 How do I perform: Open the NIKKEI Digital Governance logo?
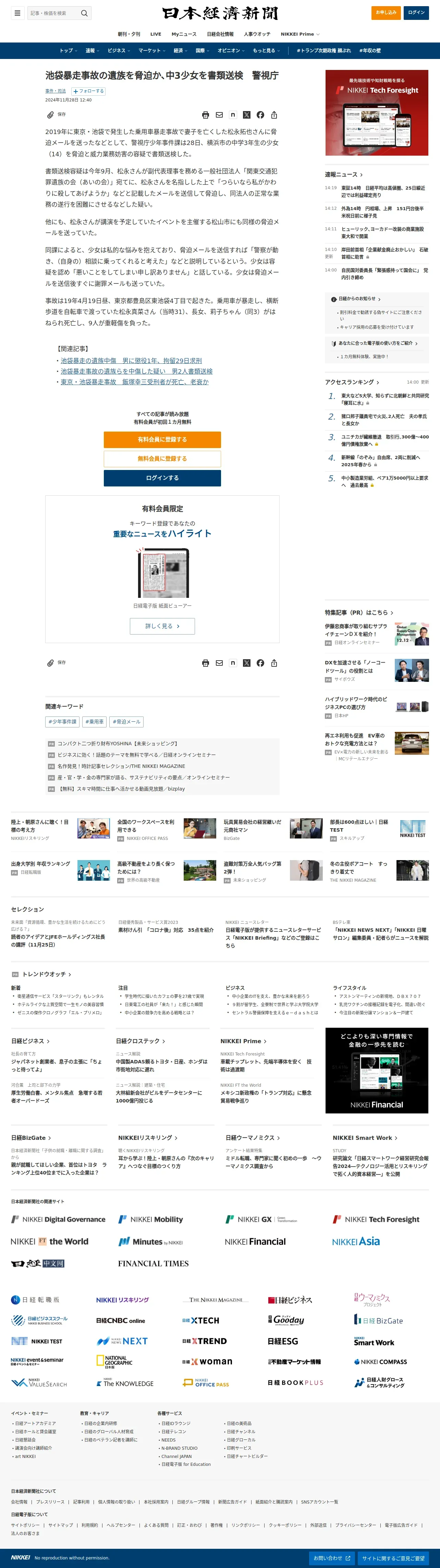pos(58,1219)
